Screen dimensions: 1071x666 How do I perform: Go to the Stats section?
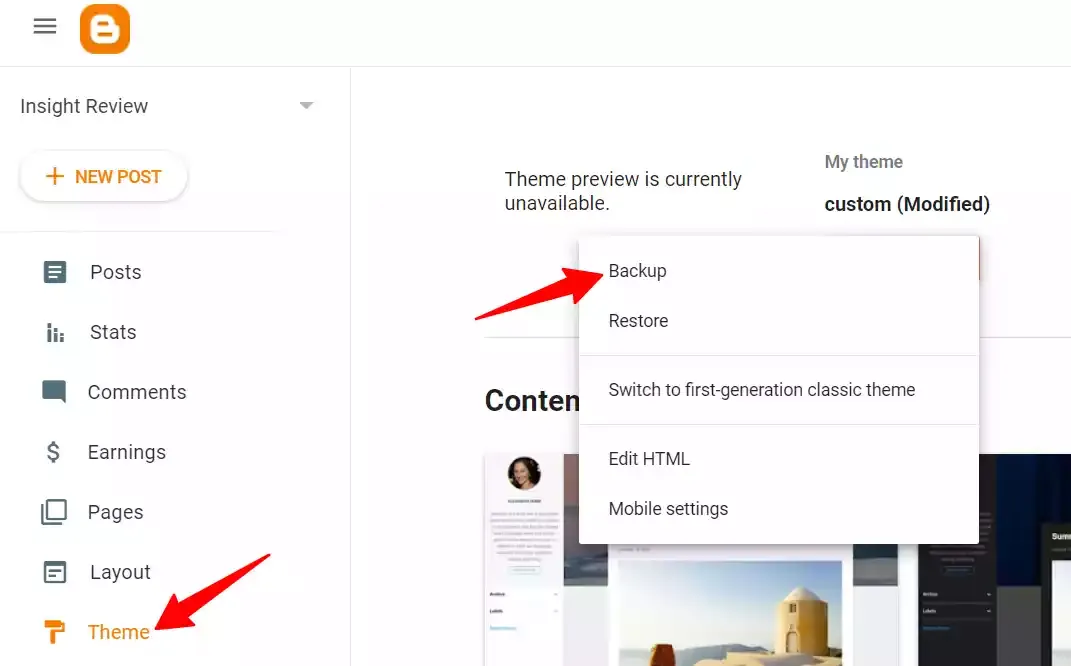[x=113, y=332]
